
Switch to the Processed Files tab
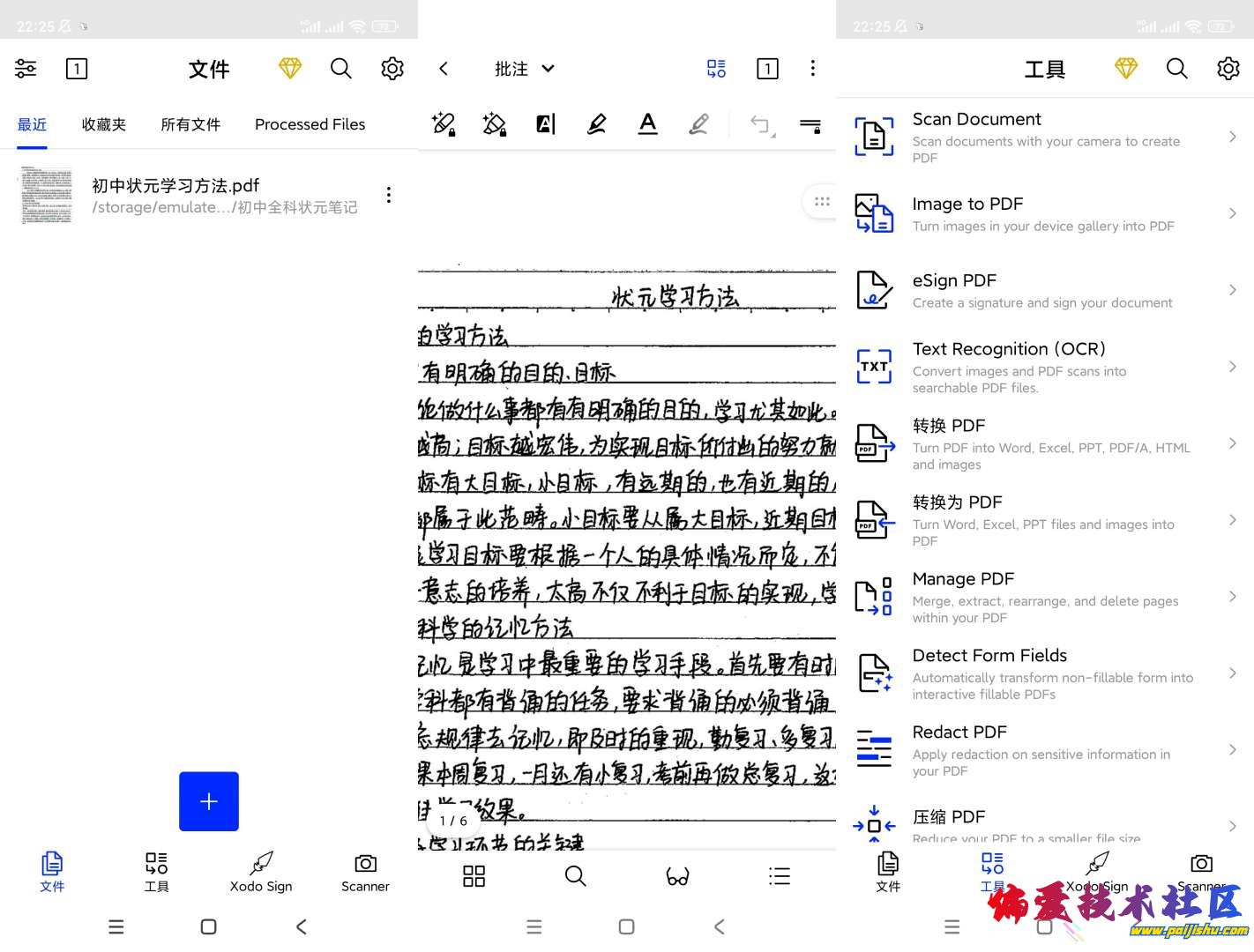click(310, 124)
